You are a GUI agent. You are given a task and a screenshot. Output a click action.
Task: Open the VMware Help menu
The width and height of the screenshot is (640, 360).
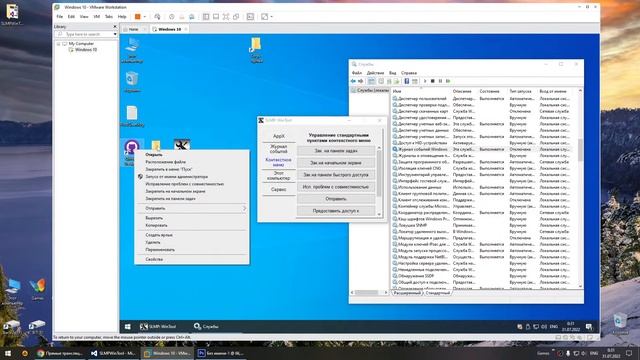pos(122,17)
